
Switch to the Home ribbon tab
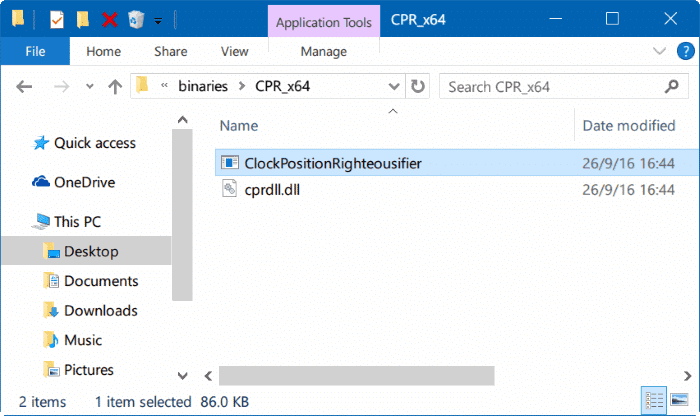[x=104, y=51]
